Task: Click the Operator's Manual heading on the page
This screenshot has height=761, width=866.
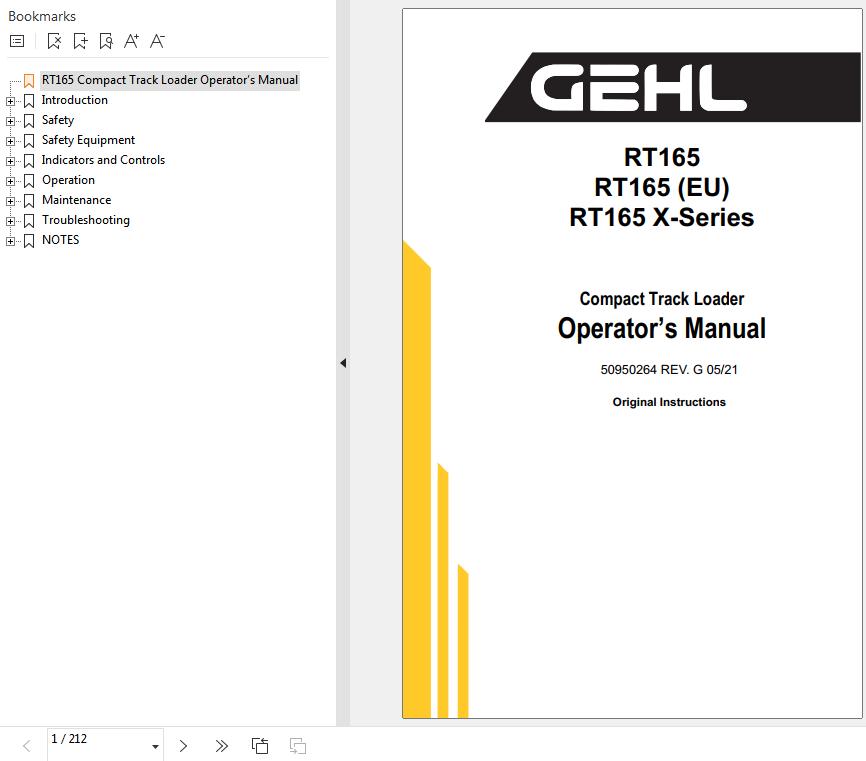Action: (x=662, y=328)
